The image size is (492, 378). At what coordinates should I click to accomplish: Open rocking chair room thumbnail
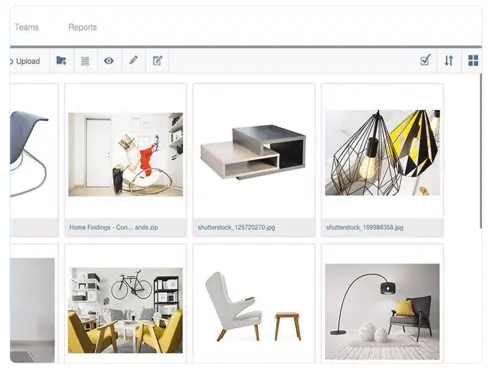[125, 154]
